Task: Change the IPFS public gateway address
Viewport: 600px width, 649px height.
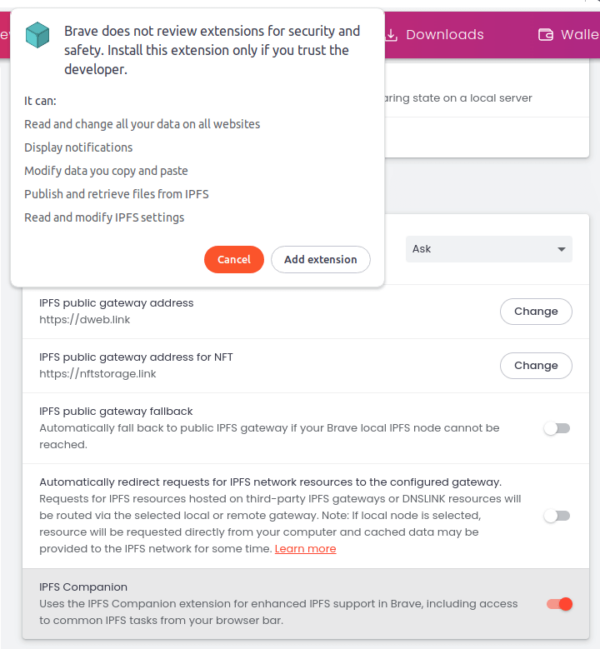Action: click(x=536, y=312)
